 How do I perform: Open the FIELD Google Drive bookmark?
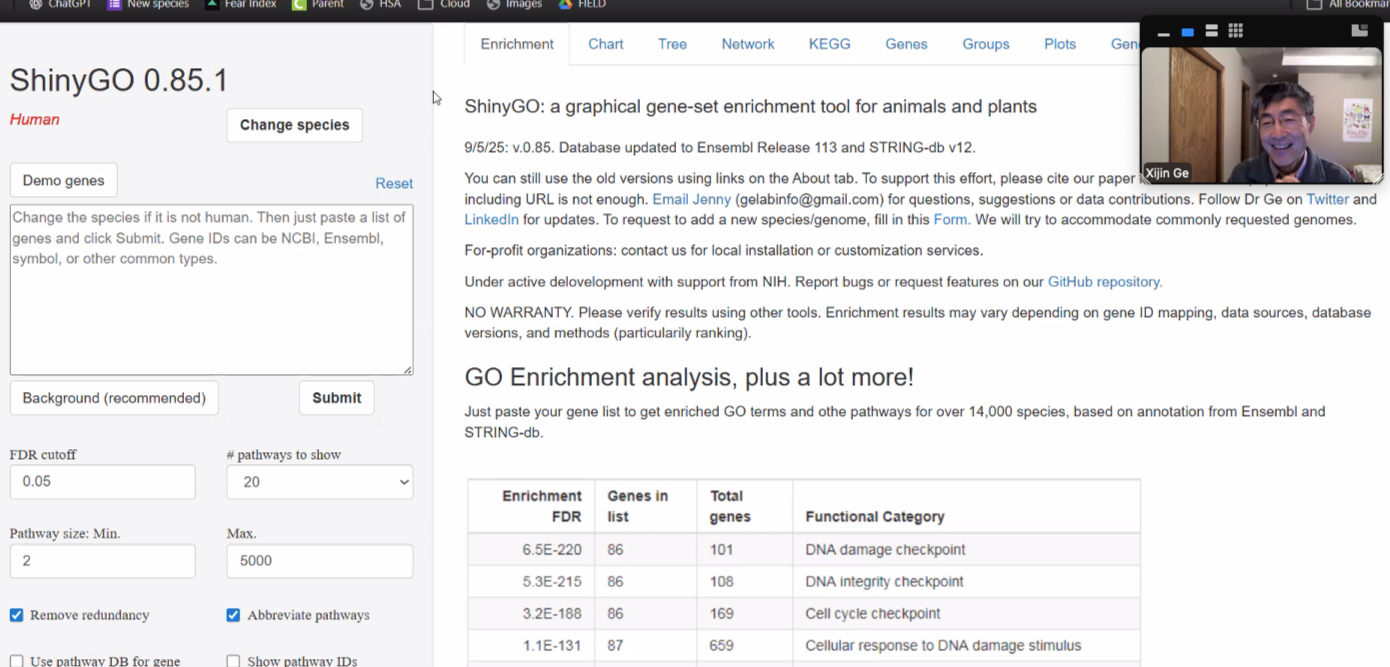click(x=582, y=4)
